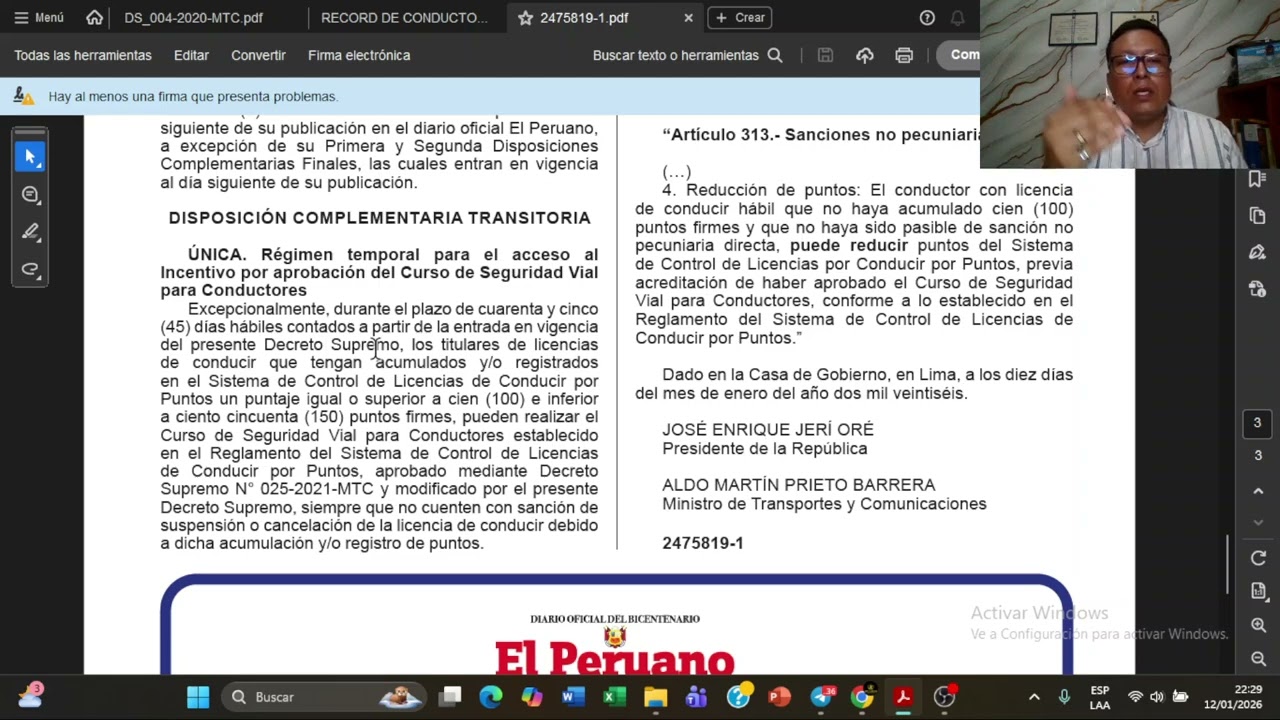Open the Windows Start menu

(x=198, y=697)
